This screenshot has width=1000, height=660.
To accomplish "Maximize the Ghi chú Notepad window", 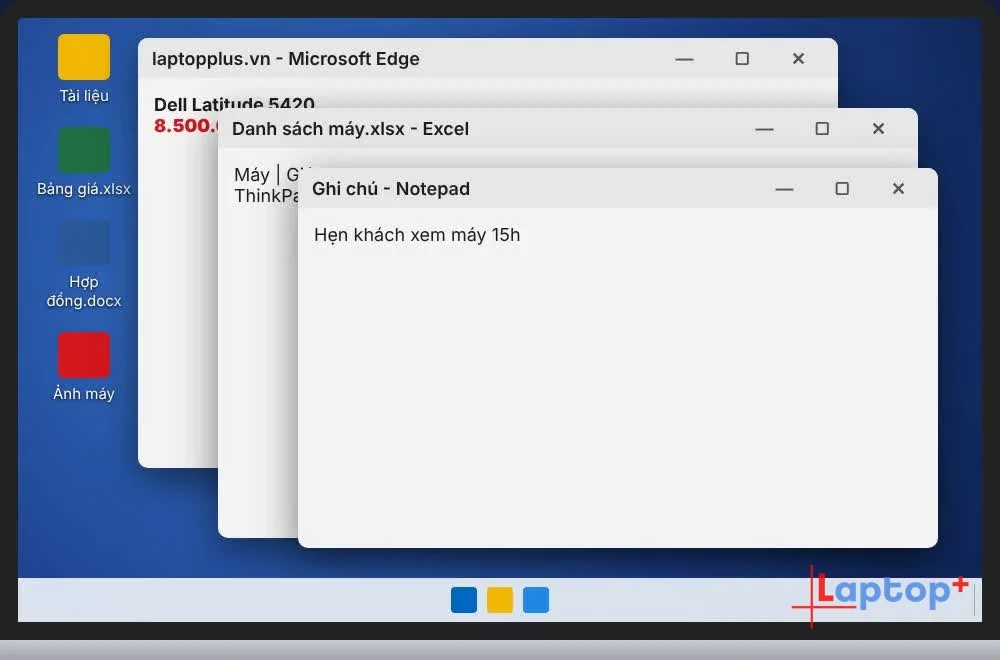I will click(x=842, y=188).
